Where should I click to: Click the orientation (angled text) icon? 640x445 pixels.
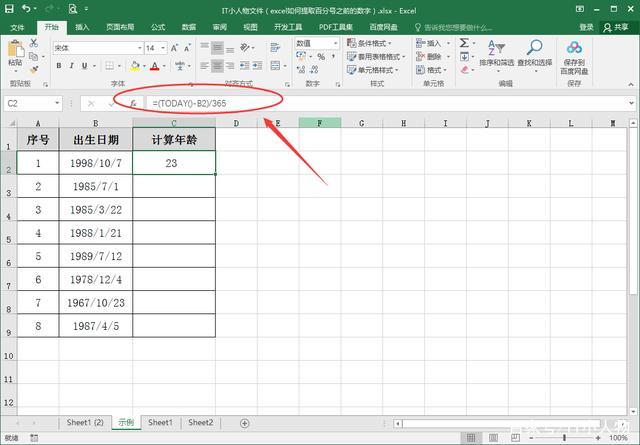245,48
